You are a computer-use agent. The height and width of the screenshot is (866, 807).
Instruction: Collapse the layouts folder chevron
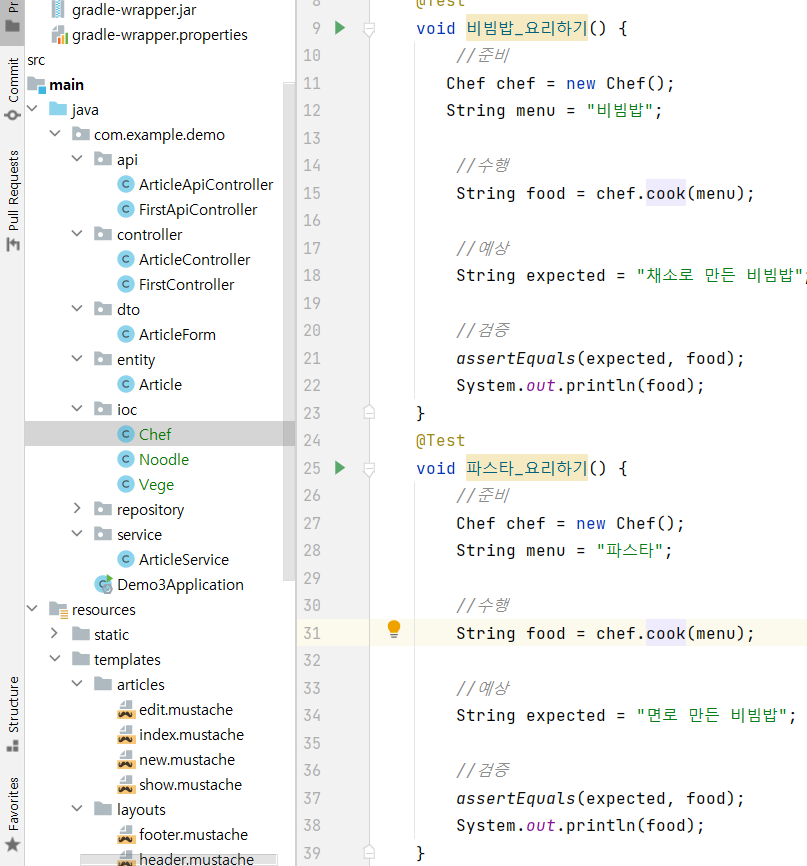click(x=77, y=809)
